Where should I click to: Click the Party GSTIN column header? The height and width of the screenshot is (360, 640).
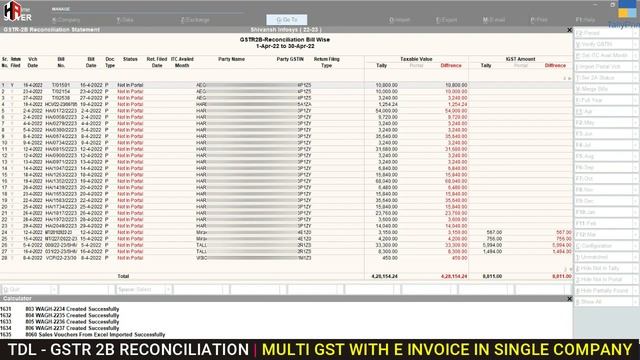tap(290, 59)
